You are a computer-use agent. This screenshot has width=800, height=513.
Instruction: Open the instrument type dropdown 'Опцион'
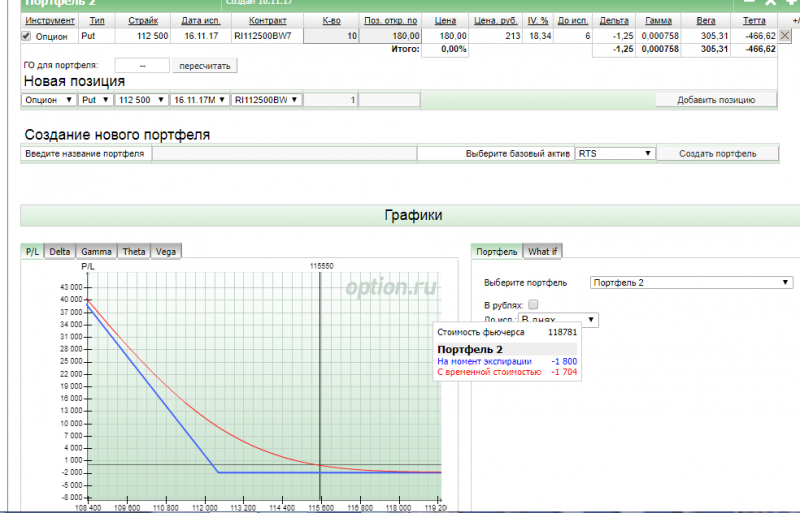pos(48,100)
